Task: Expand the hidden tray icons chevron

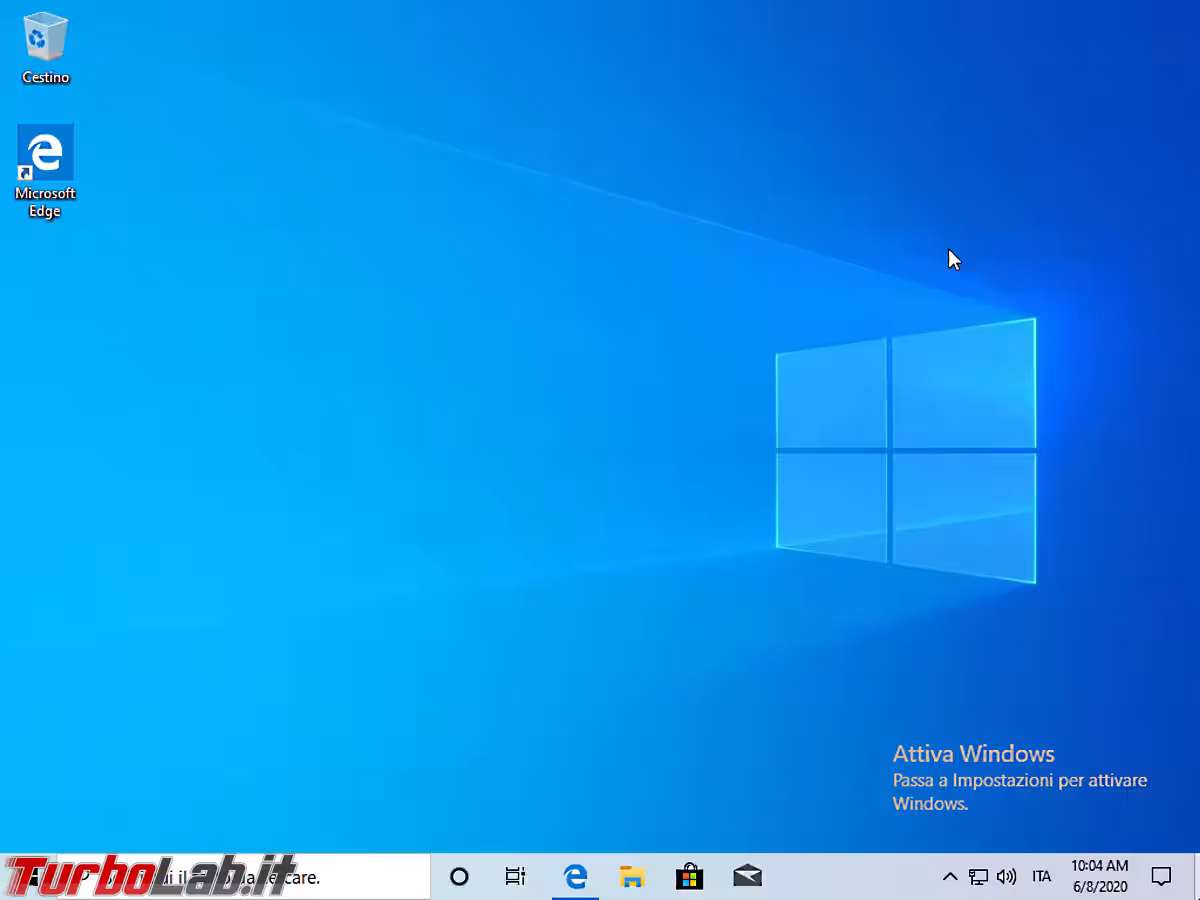Action: (x=950, y=877)
